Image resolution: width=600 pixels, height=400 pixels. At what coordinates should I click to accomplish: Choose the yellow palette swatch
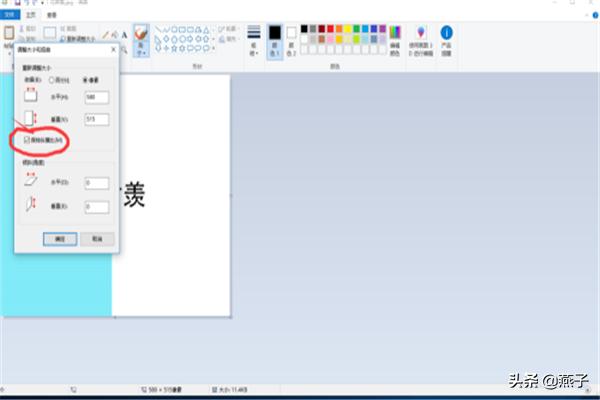(348, 29)
